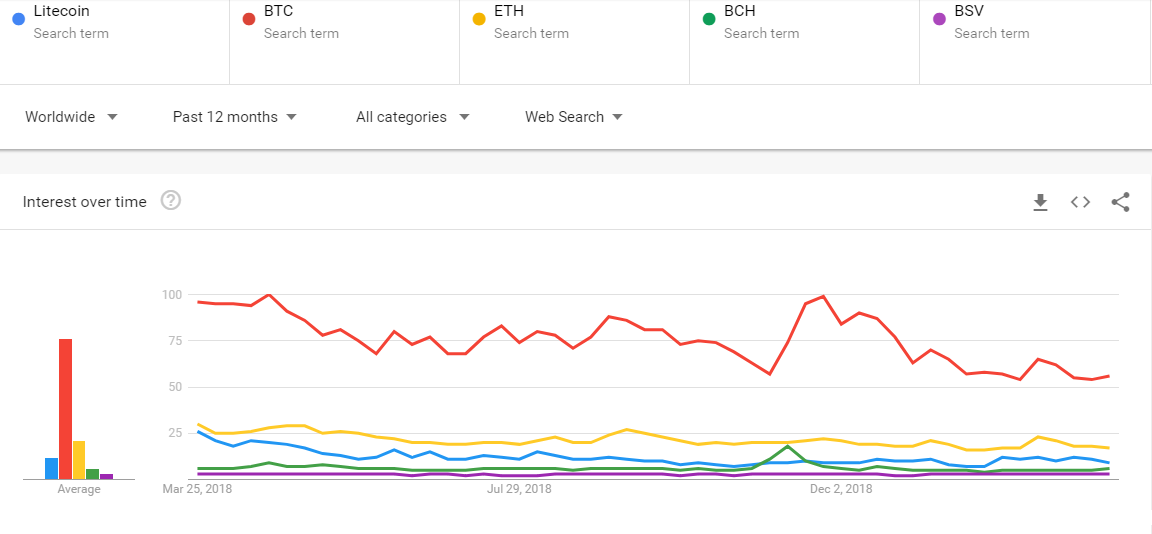Click the yellow ETH average bar
This screenshot has height=534, width=1152.
[x=79, y=459]
